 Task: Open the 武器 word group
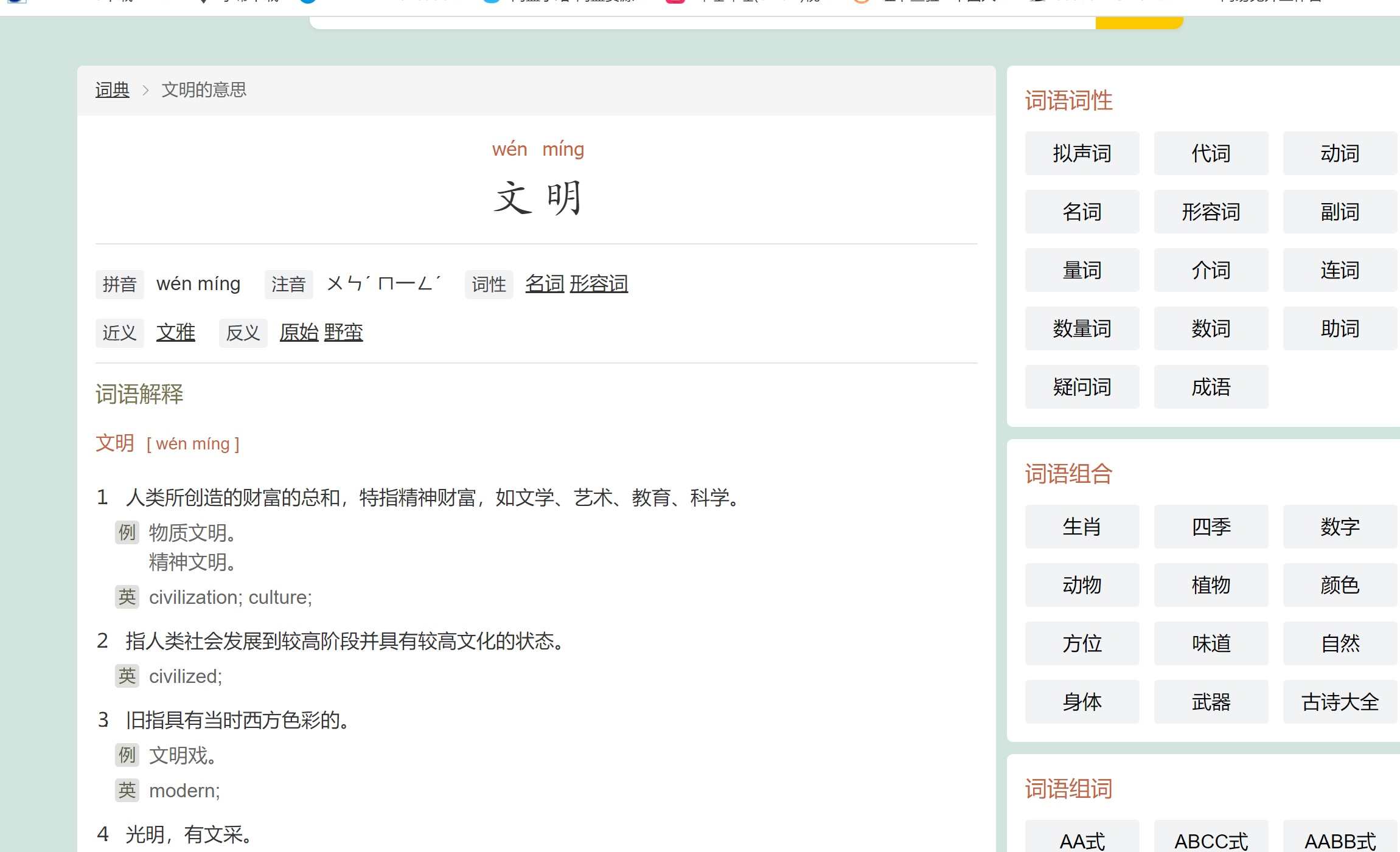coord(1211,702)
